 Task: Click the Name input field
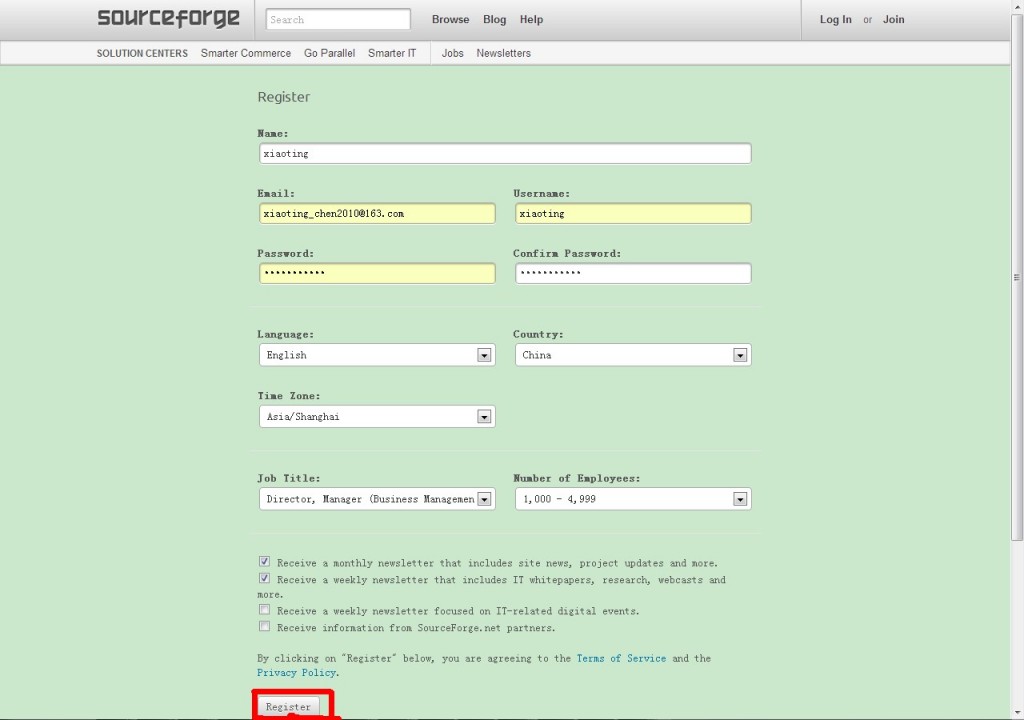click(505, 154)
